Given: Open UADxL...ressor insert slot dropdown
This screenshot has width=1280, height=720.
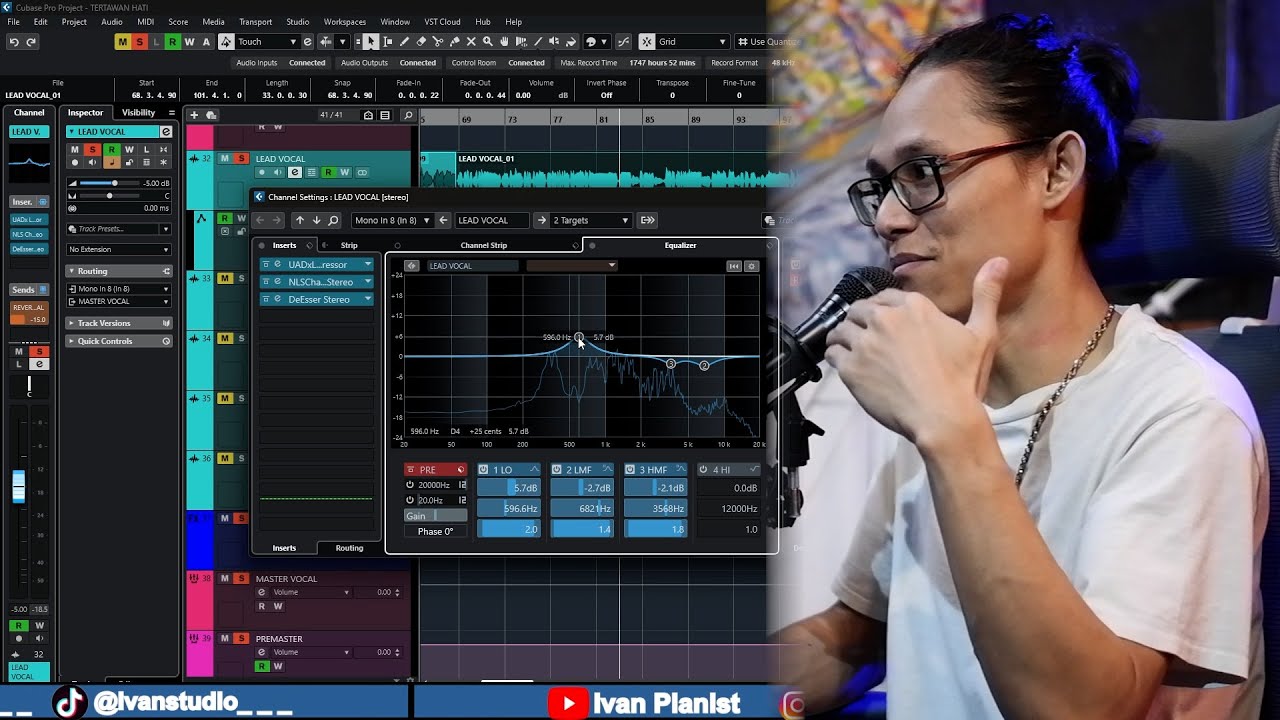Looking at the screenshot, I should (368, 265).
